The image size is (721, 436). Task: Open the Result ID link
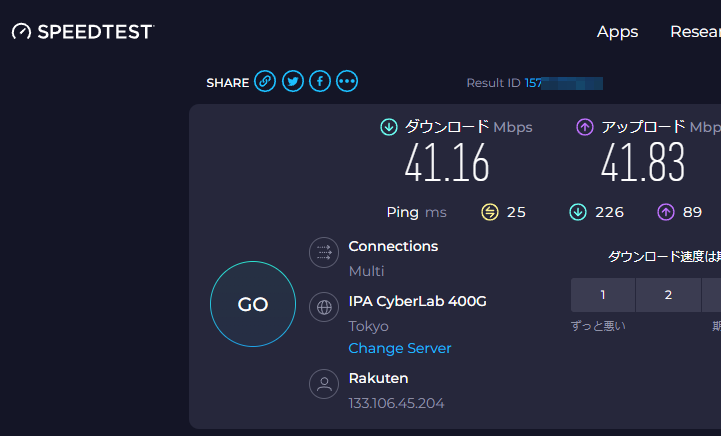point(563,83)
